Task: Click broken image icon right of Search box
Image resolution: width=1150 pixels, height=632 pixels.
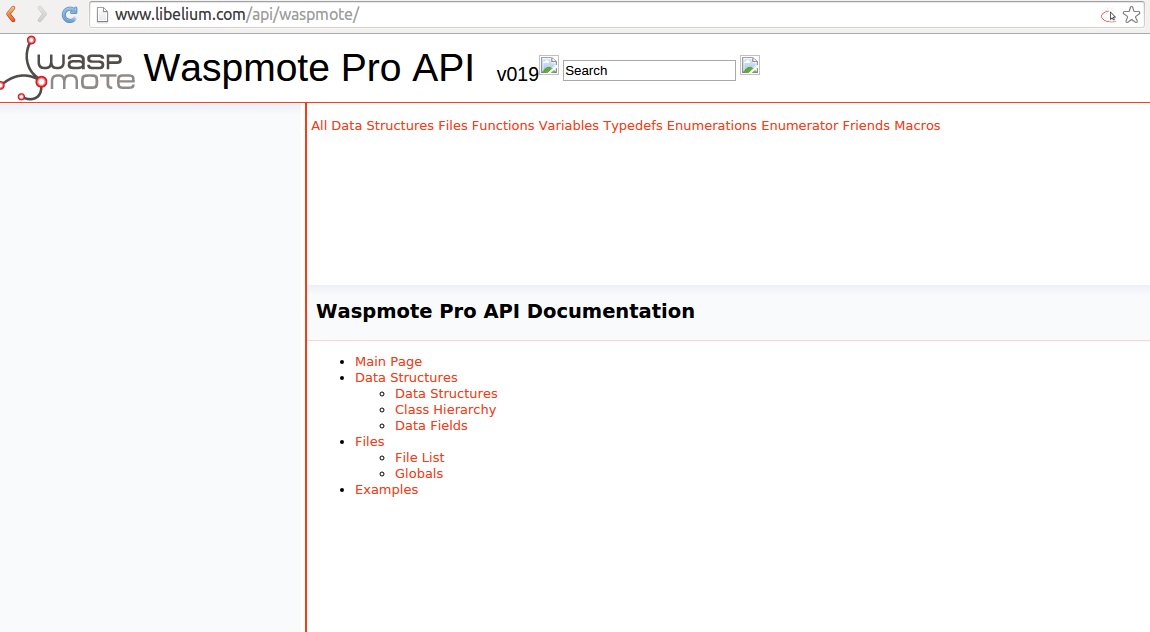Action: tap(750, 65)
